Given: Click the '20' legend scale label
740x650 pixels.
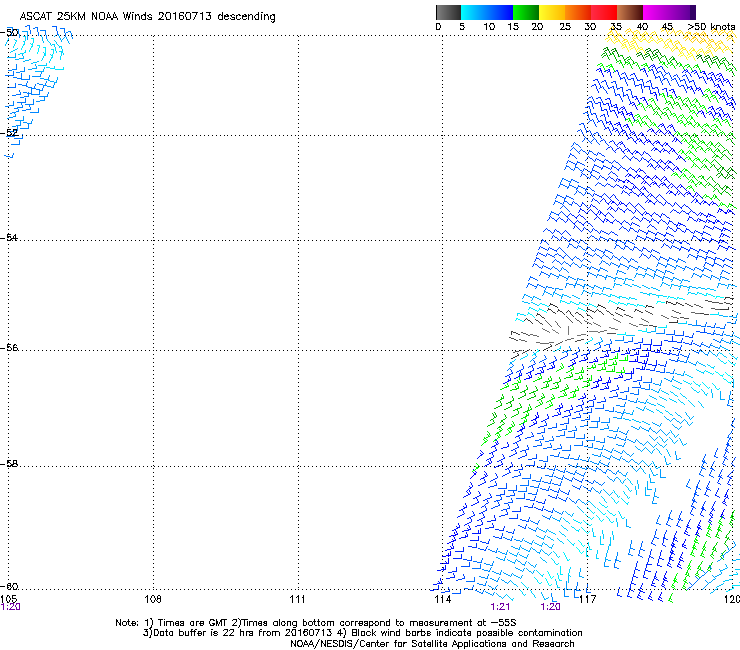Looking at the screenshot, I should [x=537, y=27].
